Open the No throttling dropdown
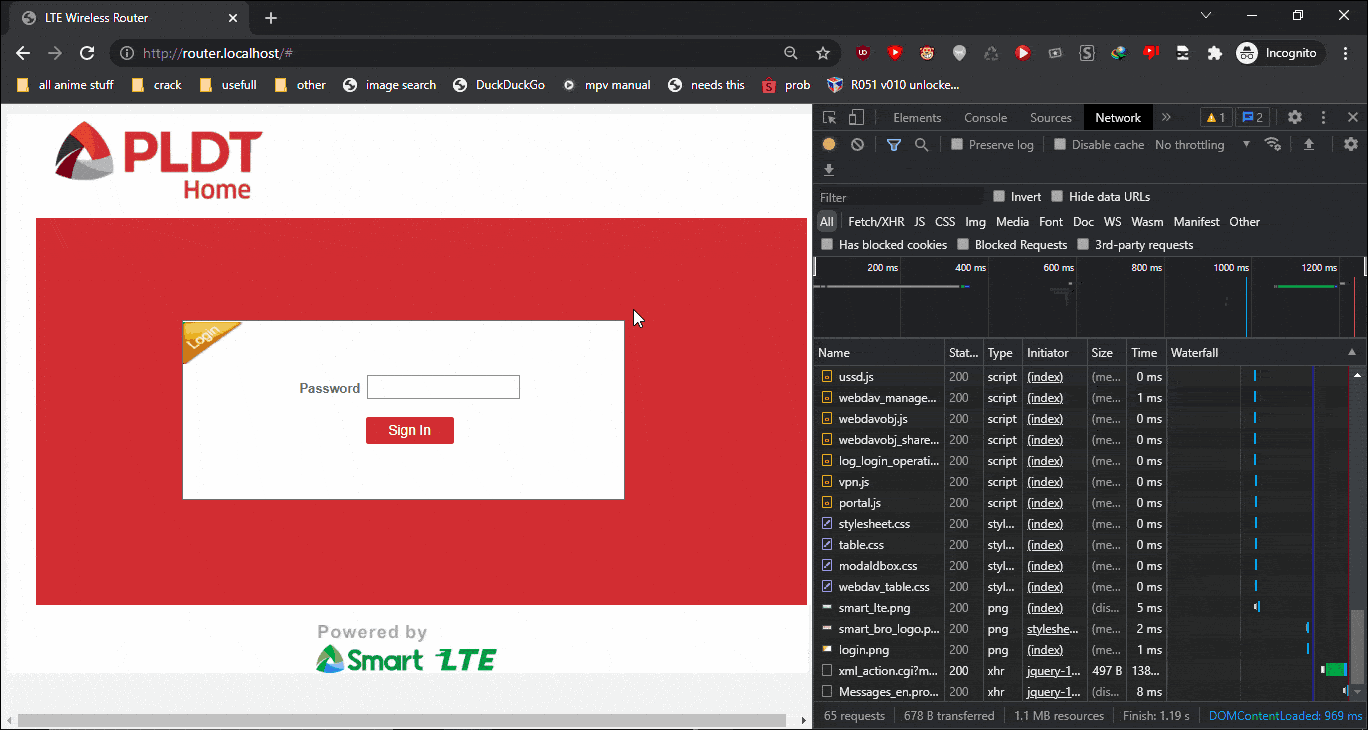This screenshot has width=1368, height=730. [x=1202, y=145]
